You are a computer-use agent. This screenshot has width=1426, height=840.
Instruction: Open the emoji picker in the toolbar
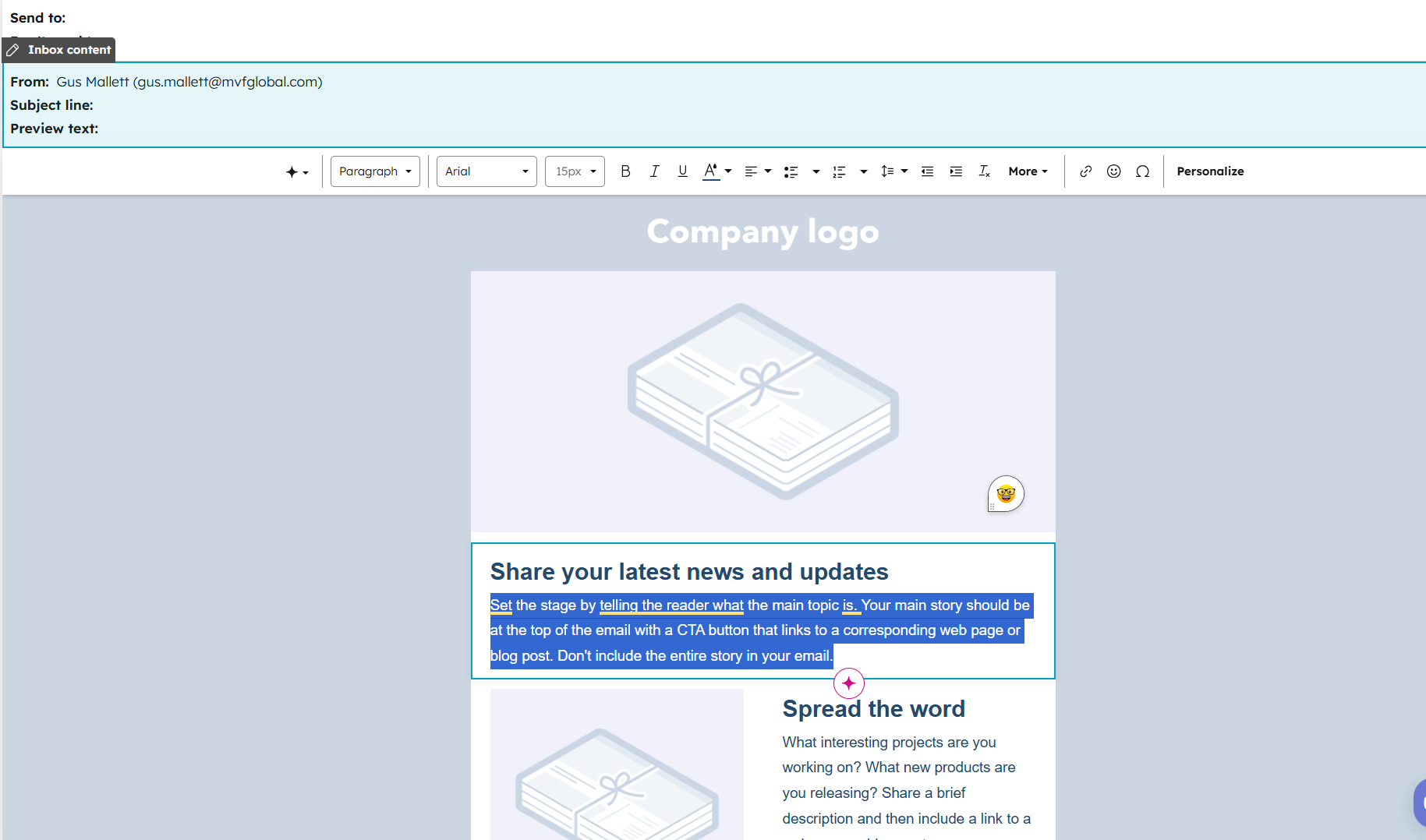click(x=1113, y=171)
